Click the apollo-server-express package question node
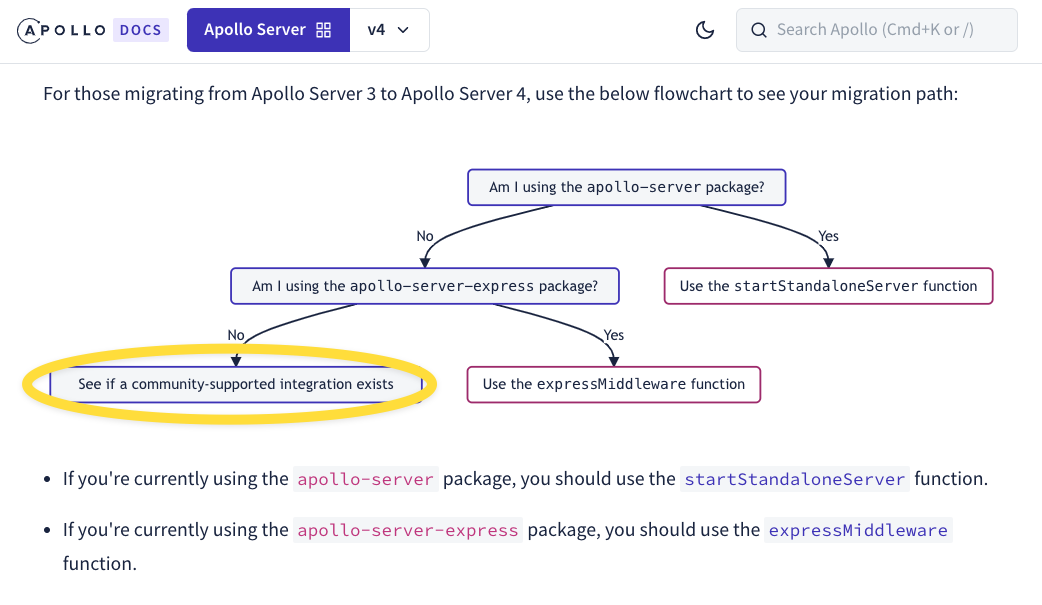The width and height of the screenshot is (1042, 605). (425, 286)
